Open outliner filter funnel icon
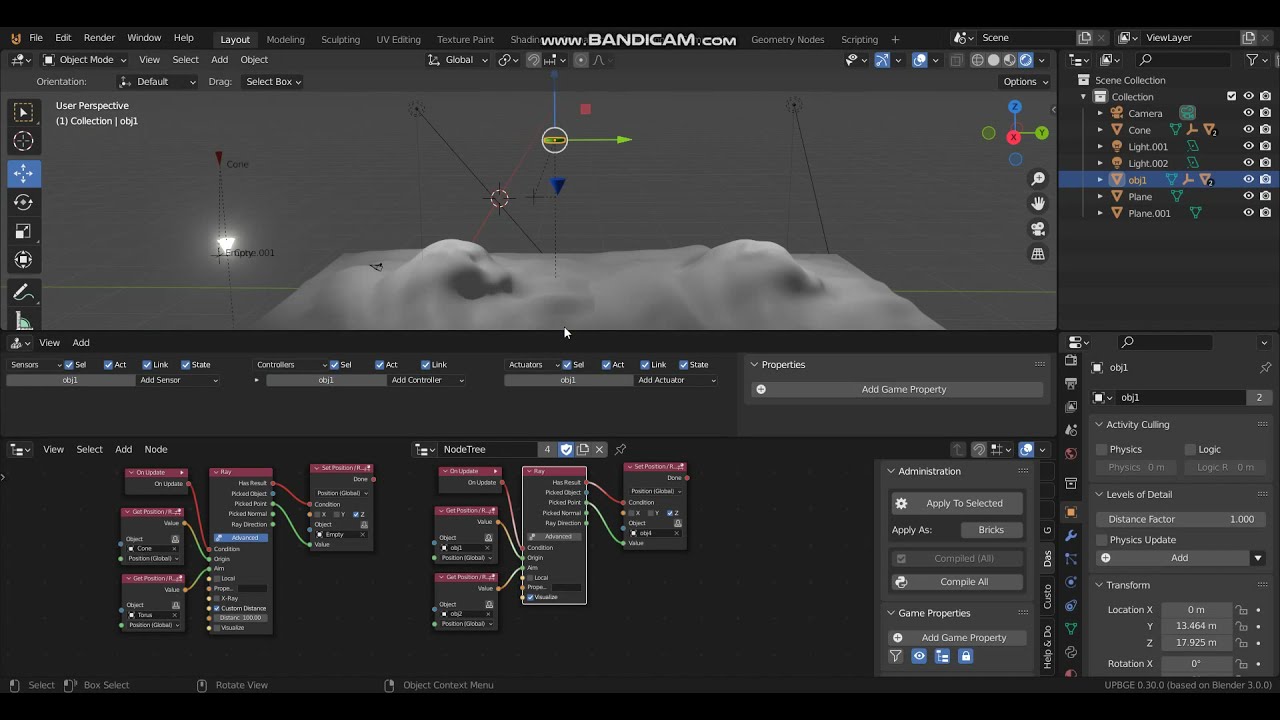The width and height of the screenshot is (1280, 720). tap(1251, 60)
